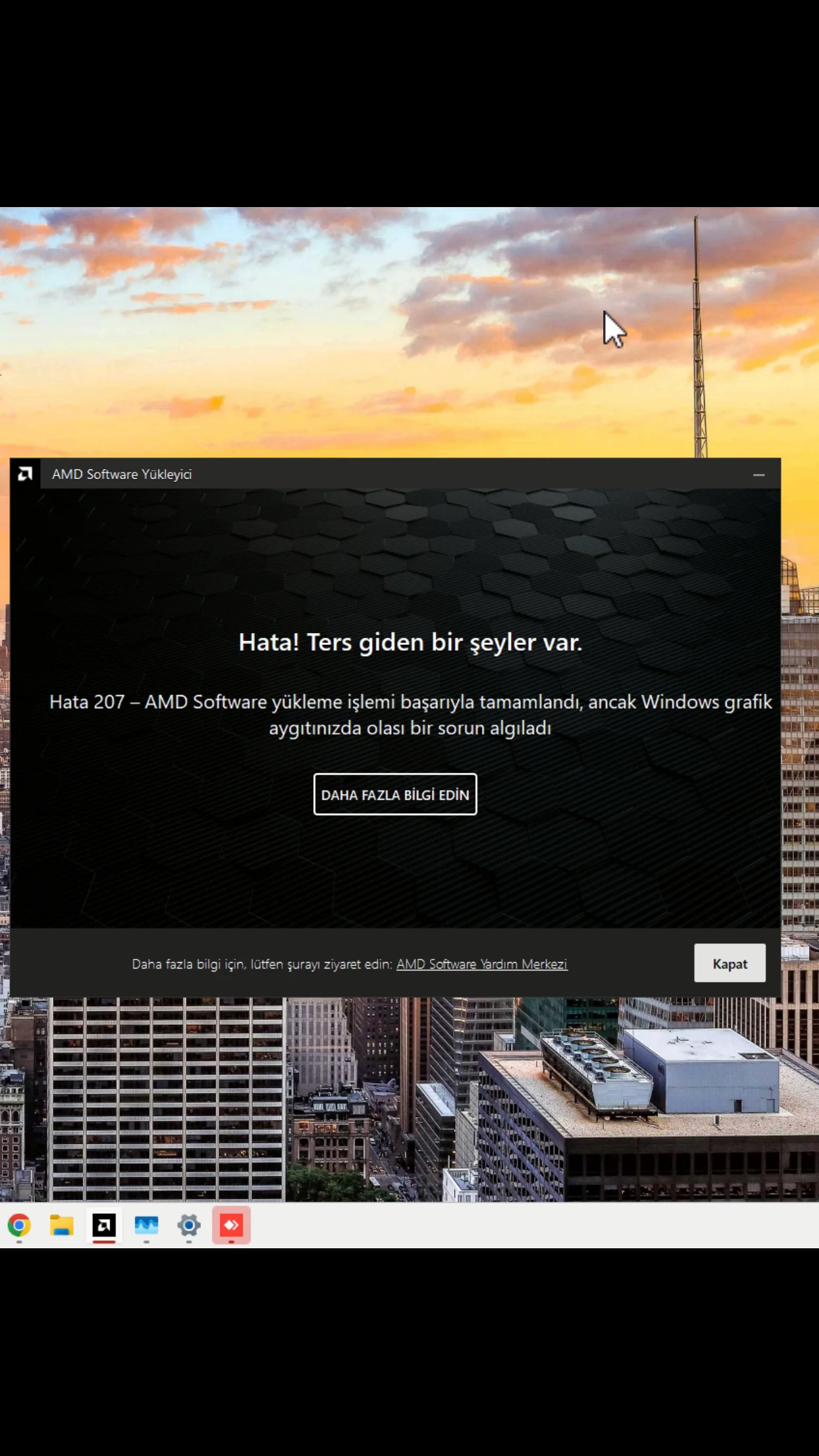The image size is (819, 1456).
Task: Open Google Chrome from the taskbar
Action: (19, 1226)
